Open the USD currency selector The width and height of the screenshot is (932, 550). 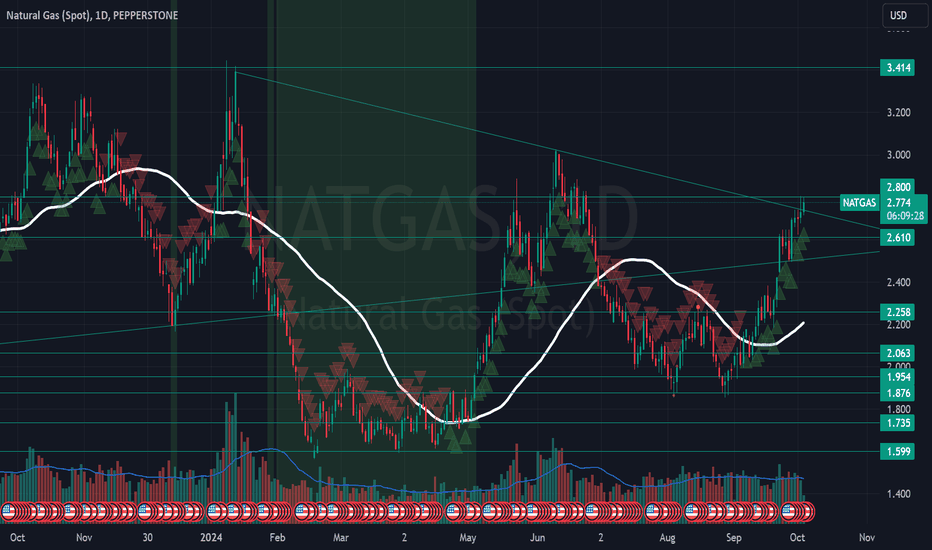[904, 15]
